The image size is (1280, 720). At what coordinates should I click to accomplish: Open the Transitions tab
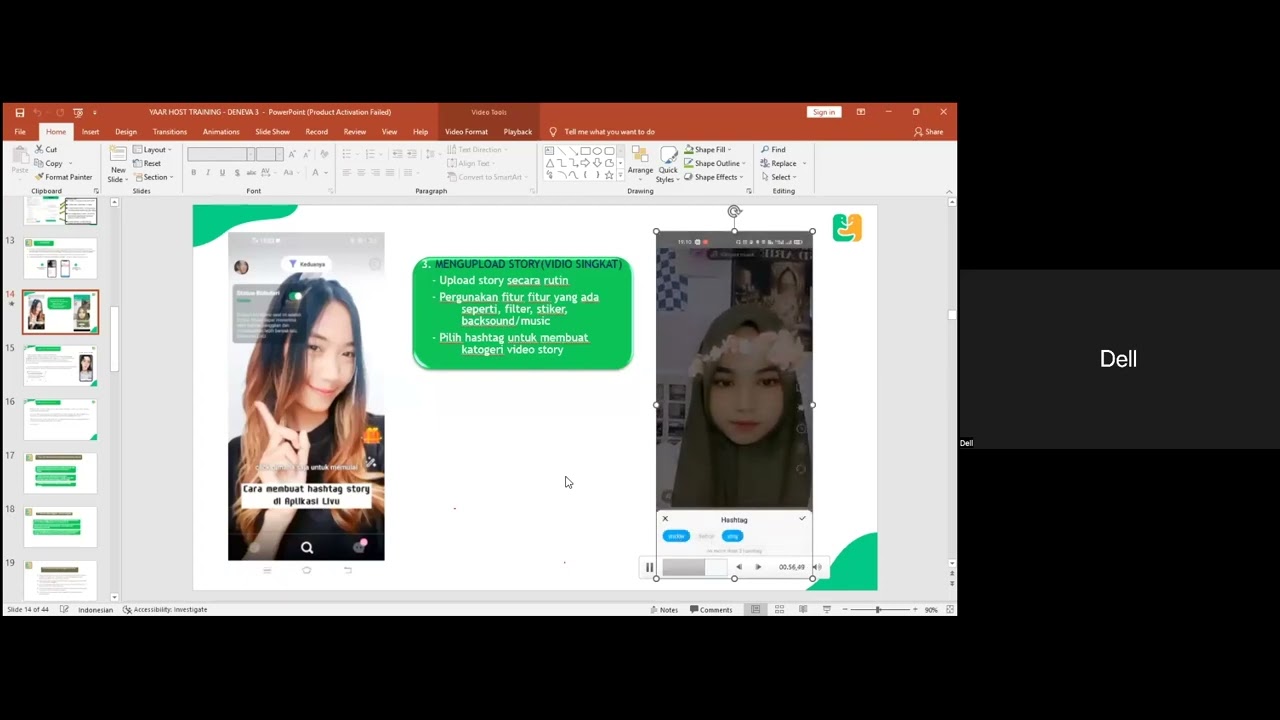(169, 131)
